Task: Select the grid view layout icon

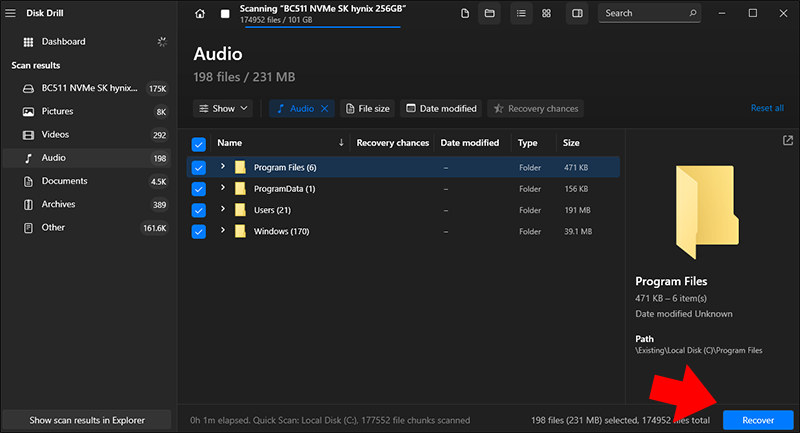Action: [x=545, y=14]
